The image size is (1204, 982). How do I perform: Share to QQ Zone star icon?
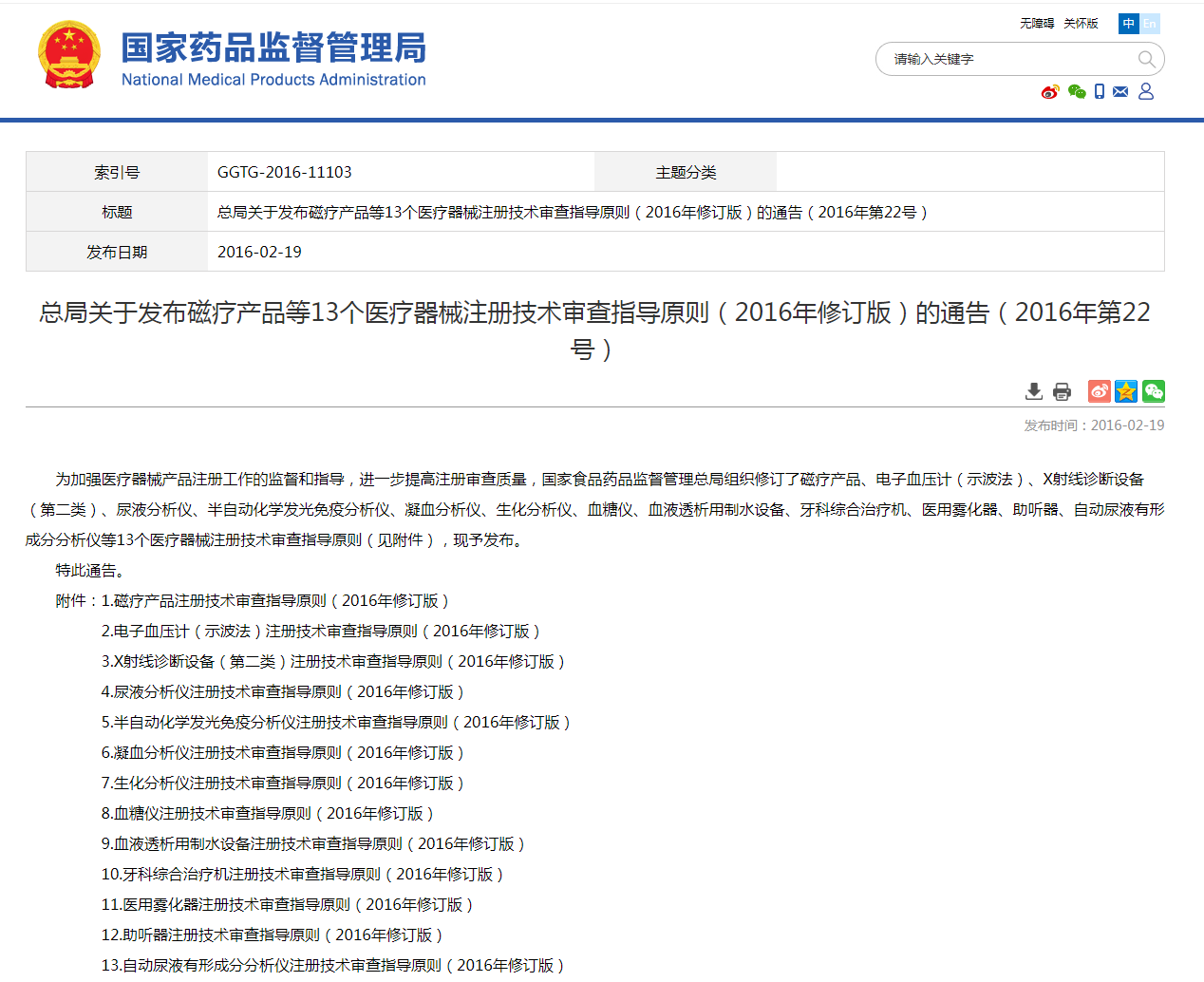[x=1126, y=391]
